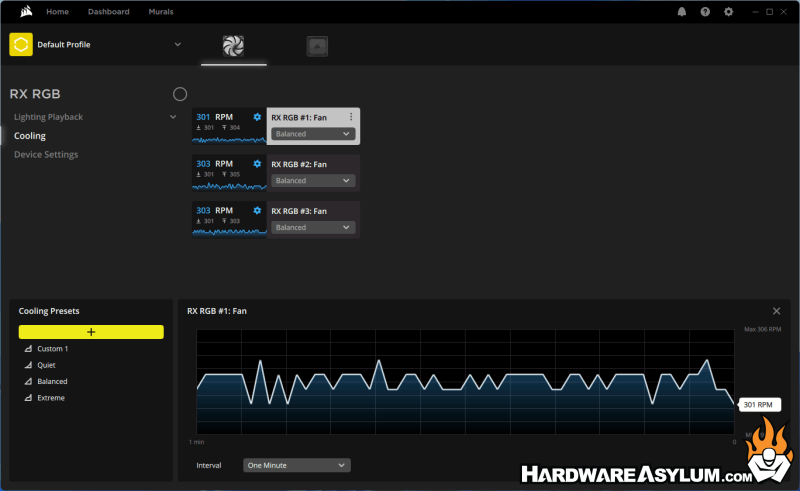The width and height of the screenshot is (800, 491).
Task: Open the three-dot menu for RX RGB #1: Fan
Action: [x=351, y=117]
